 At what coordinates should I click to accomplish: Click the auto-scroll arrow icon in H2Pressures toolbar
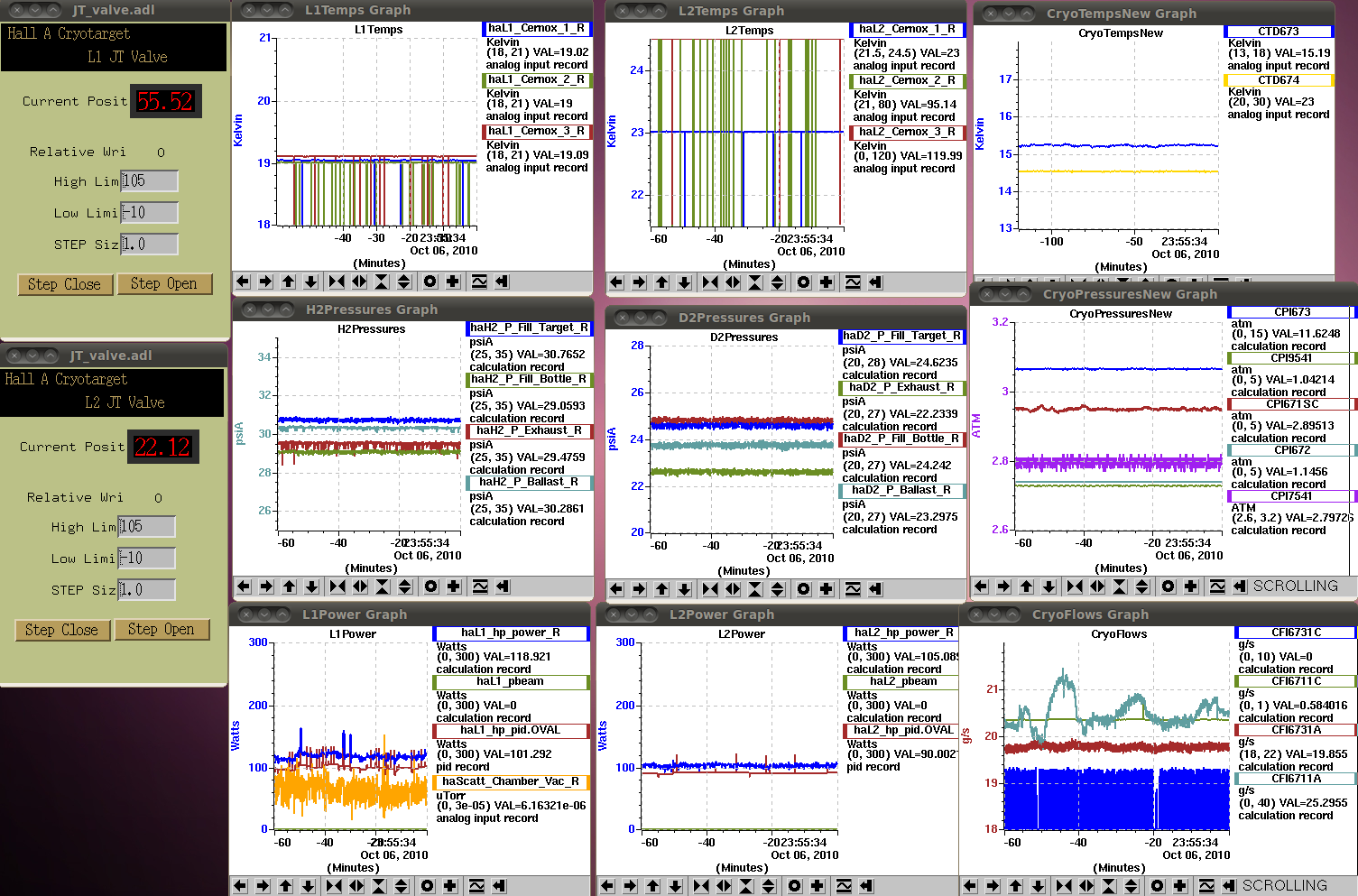[x=503, y=587]
